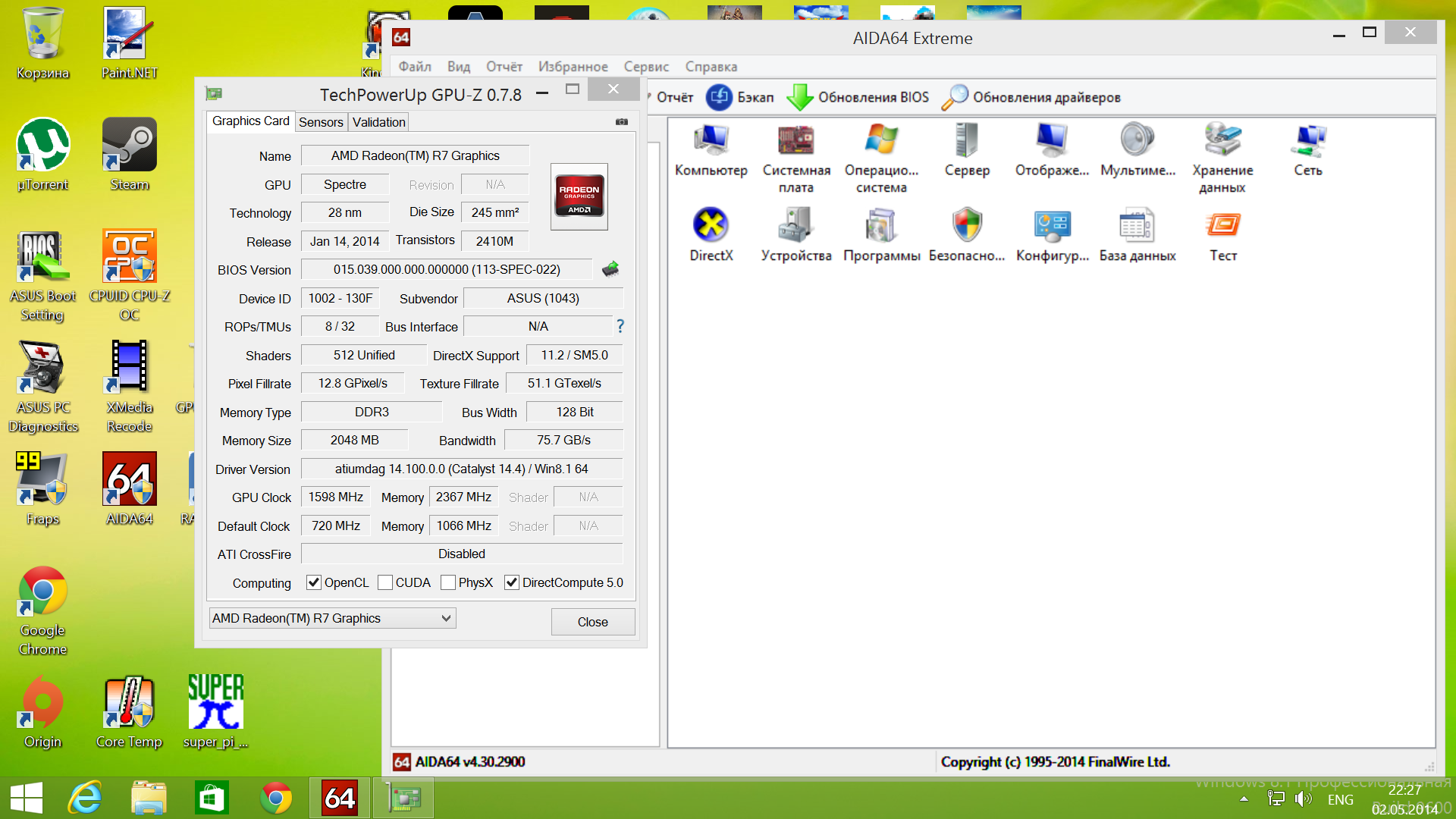Open the Paint.NET desktop shortcut
Screen dimensions: 1456x819
[130, 43]
